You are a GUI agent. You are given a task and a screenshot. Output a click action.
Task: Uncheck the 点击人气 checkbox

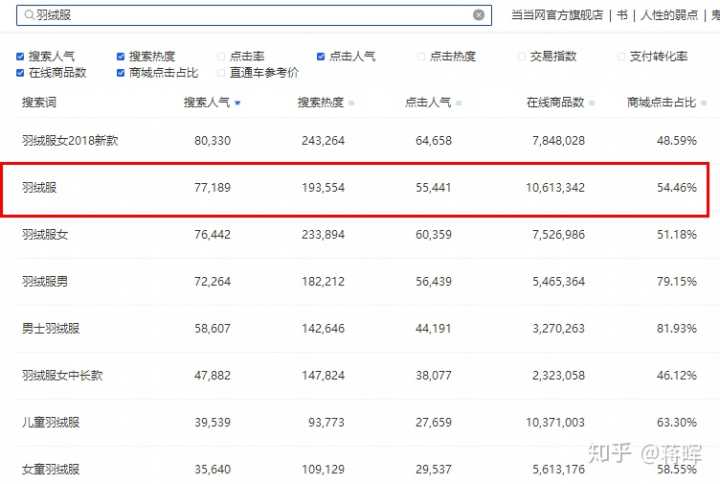click(321, 56)
